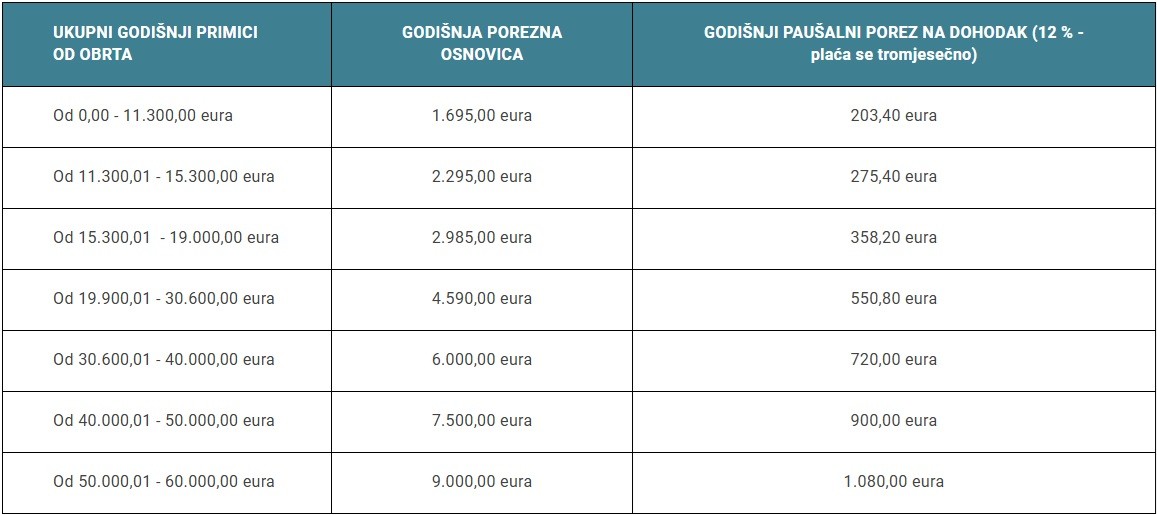Screen dimensions: 1157x515
Task: Click the 'Od 40.000,01 - 50.000,00 eura' range
Action: (164, 420)
